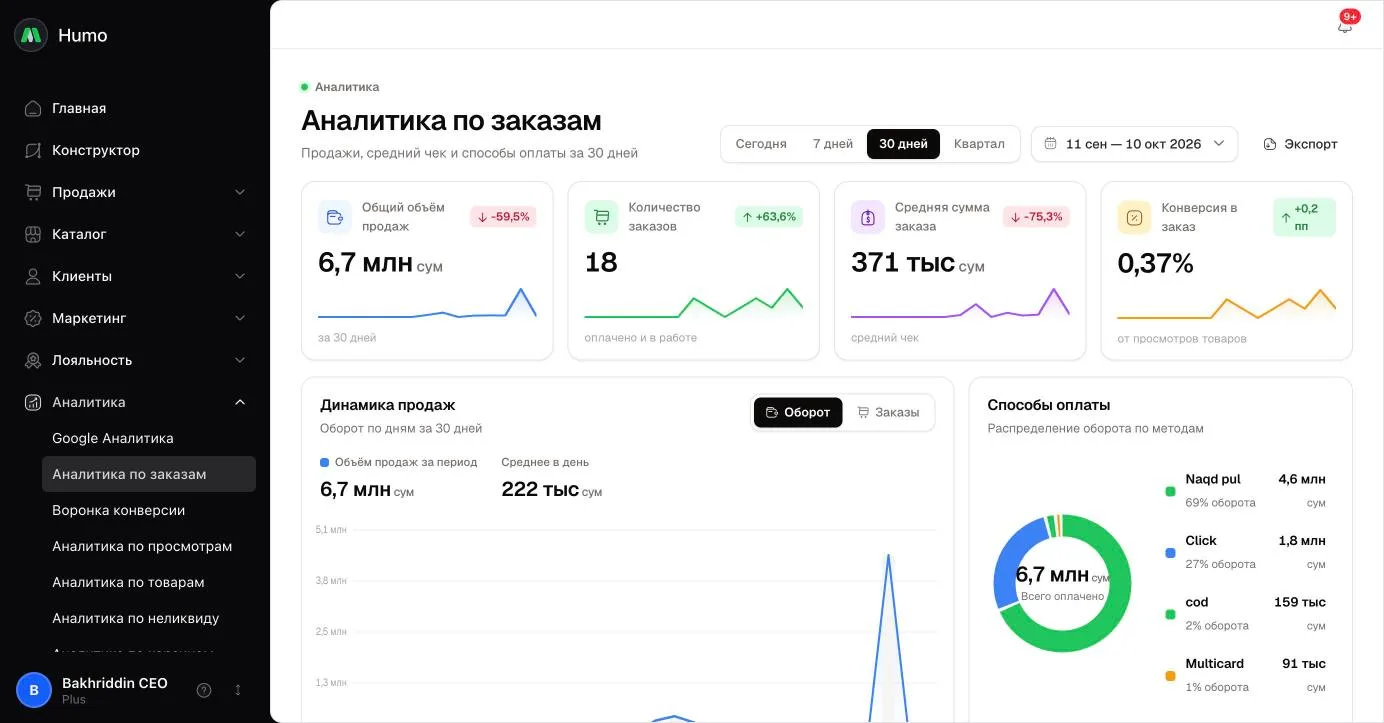Click the Конверсия в заказ percent icon
1384x723 pixels.
coord(1134,217)
